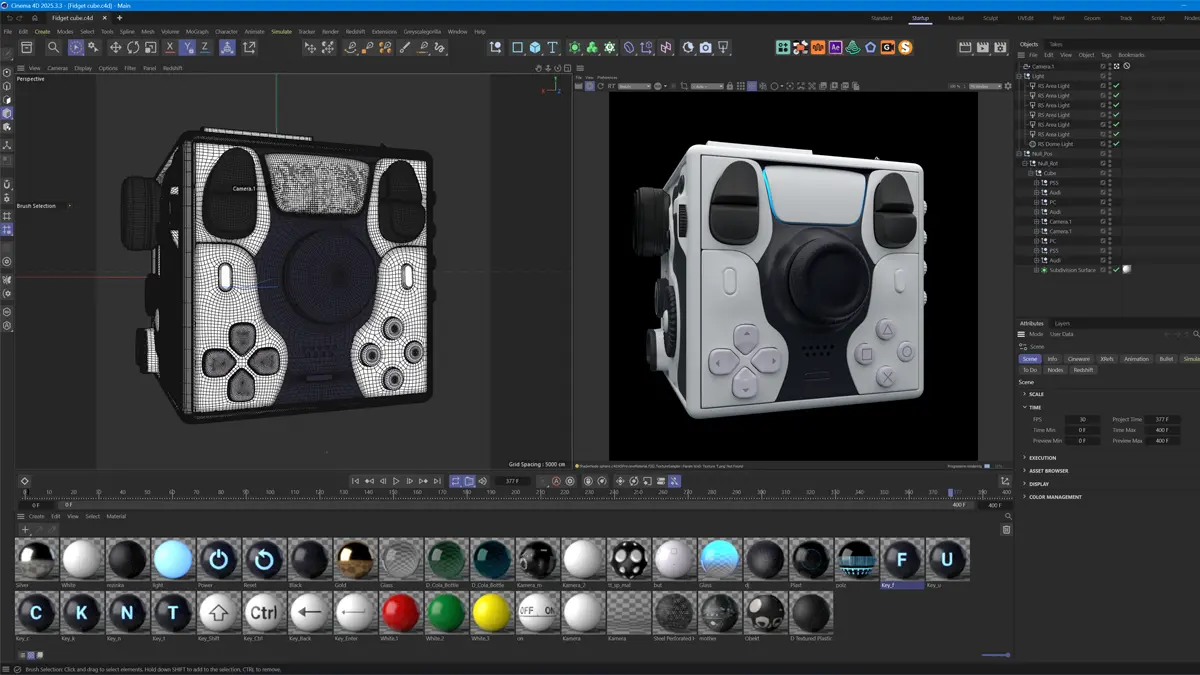The image size is (1200, 675).
Task: Toggle Subdivision Surface enable checkmark
Action: (1116, 270)
